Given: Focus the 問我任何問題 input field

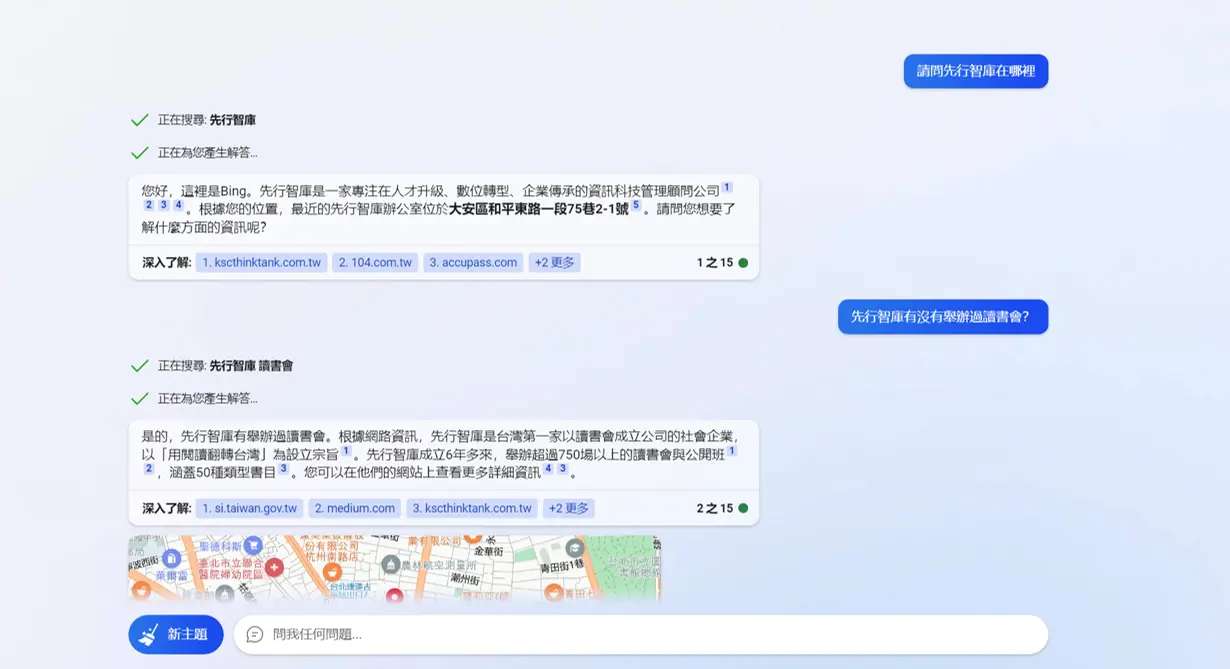Looking at the screenshot, I should 641,634.
